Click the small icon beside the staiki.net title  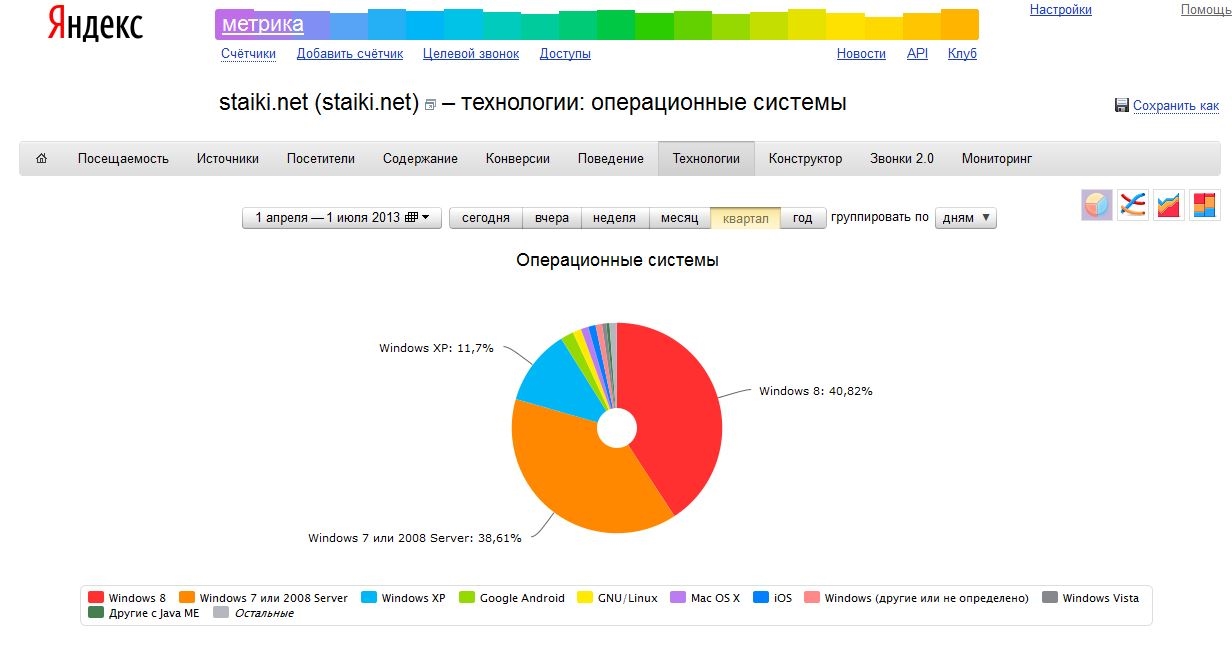(x=430, y=105)
